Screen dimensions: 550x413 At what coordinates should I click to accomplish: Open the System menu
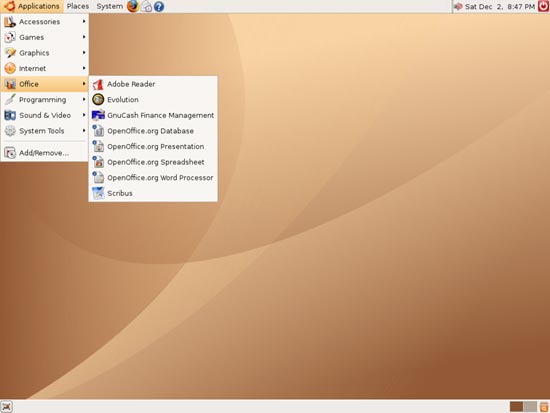(109, 6)
